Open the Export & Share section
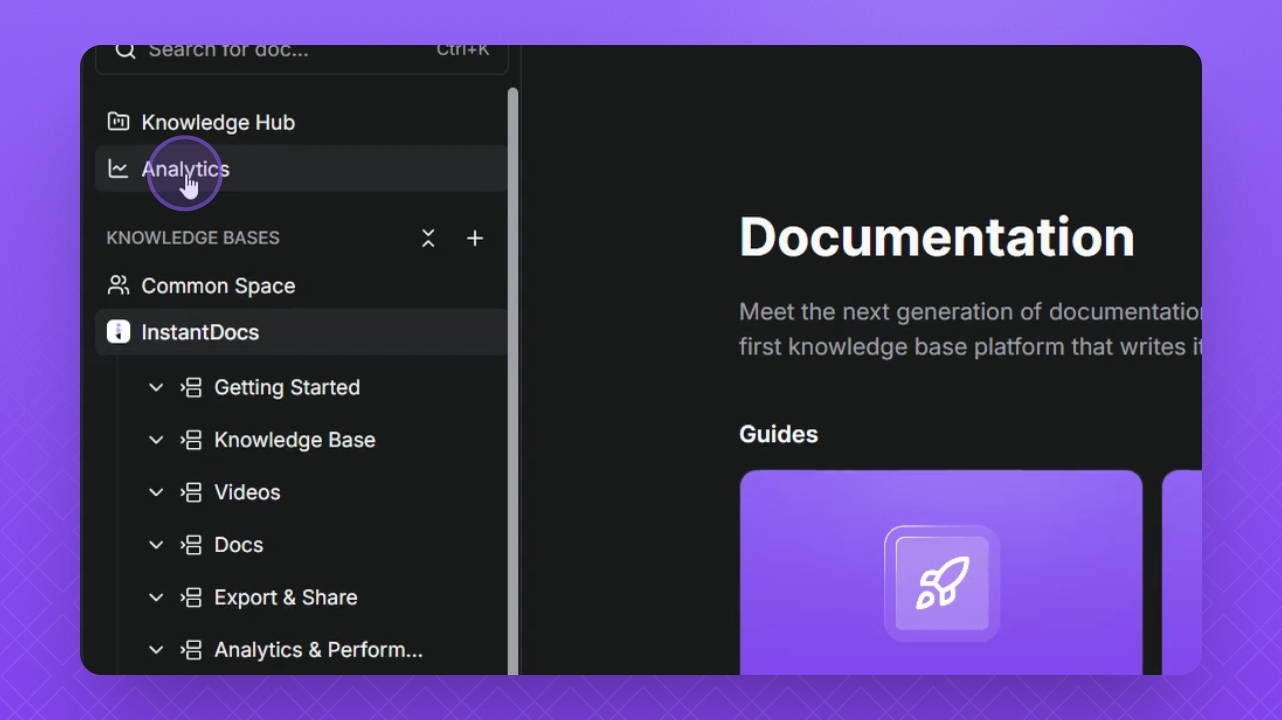The height and width of the screenshot is (720, 1282). click(x=286, y=597)
